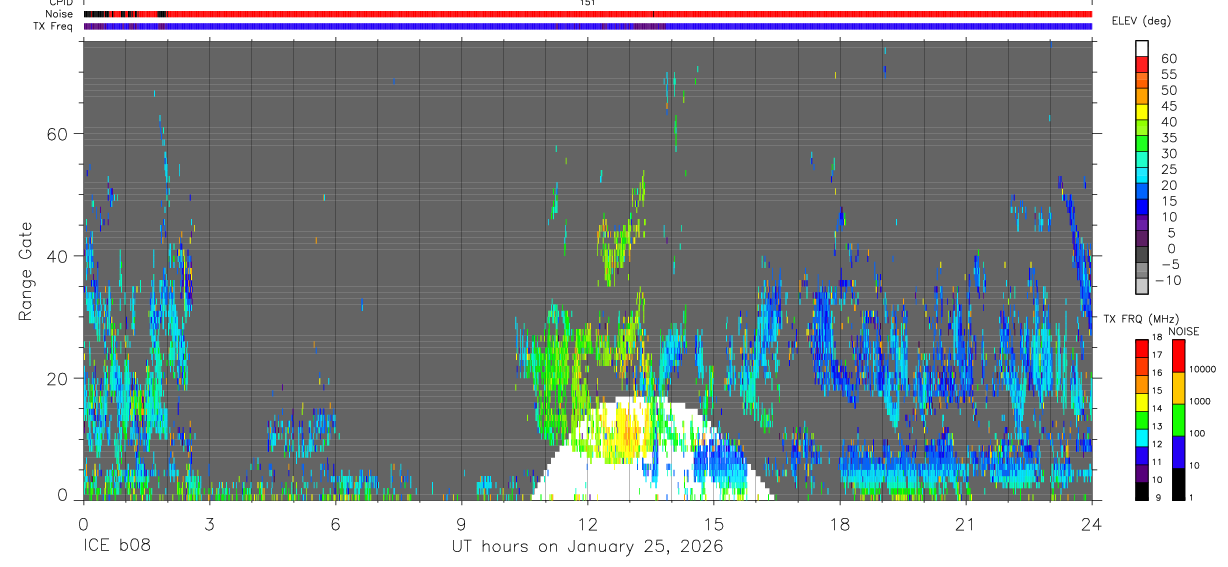
Task: Click the "100" label on the NOISE scale
Action: click(x=1197, y=433)
